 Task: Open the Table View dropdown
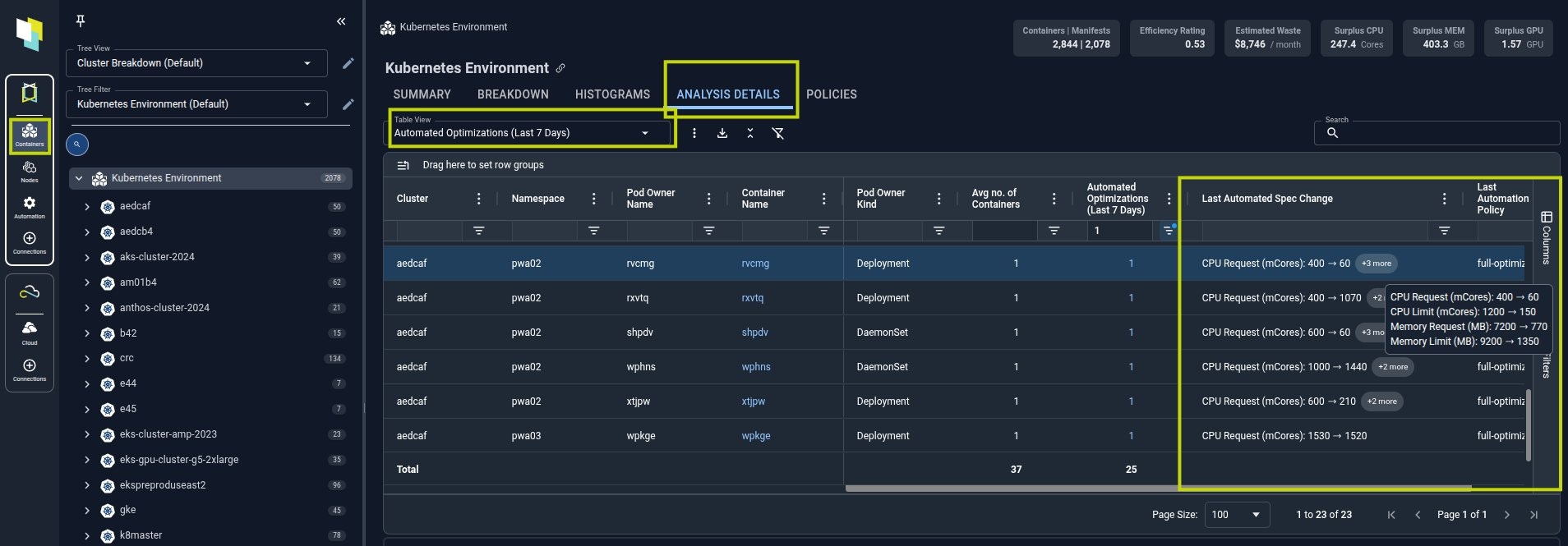[526, 132]
